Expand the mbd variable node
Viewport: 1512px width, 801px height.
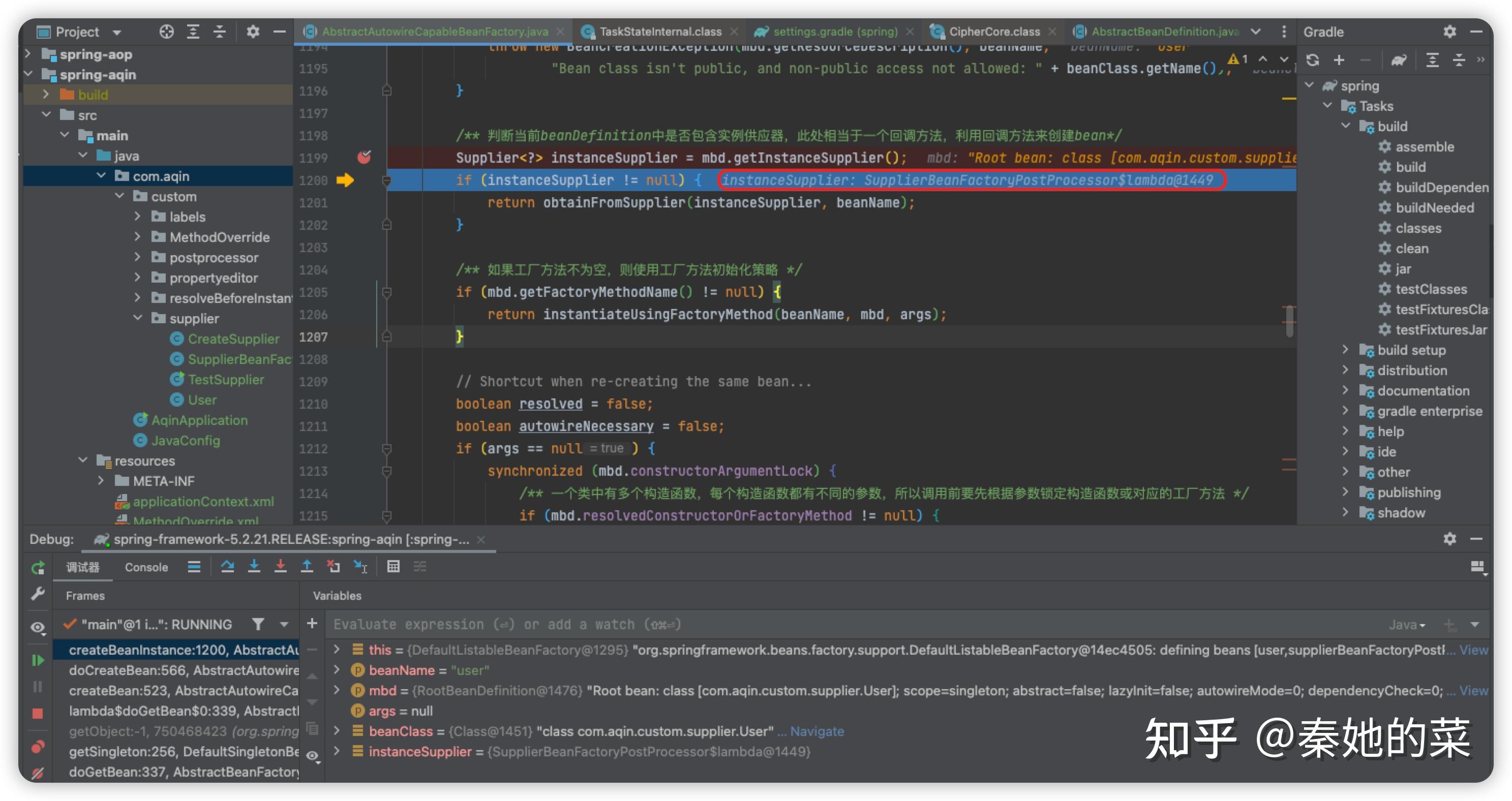337,690
